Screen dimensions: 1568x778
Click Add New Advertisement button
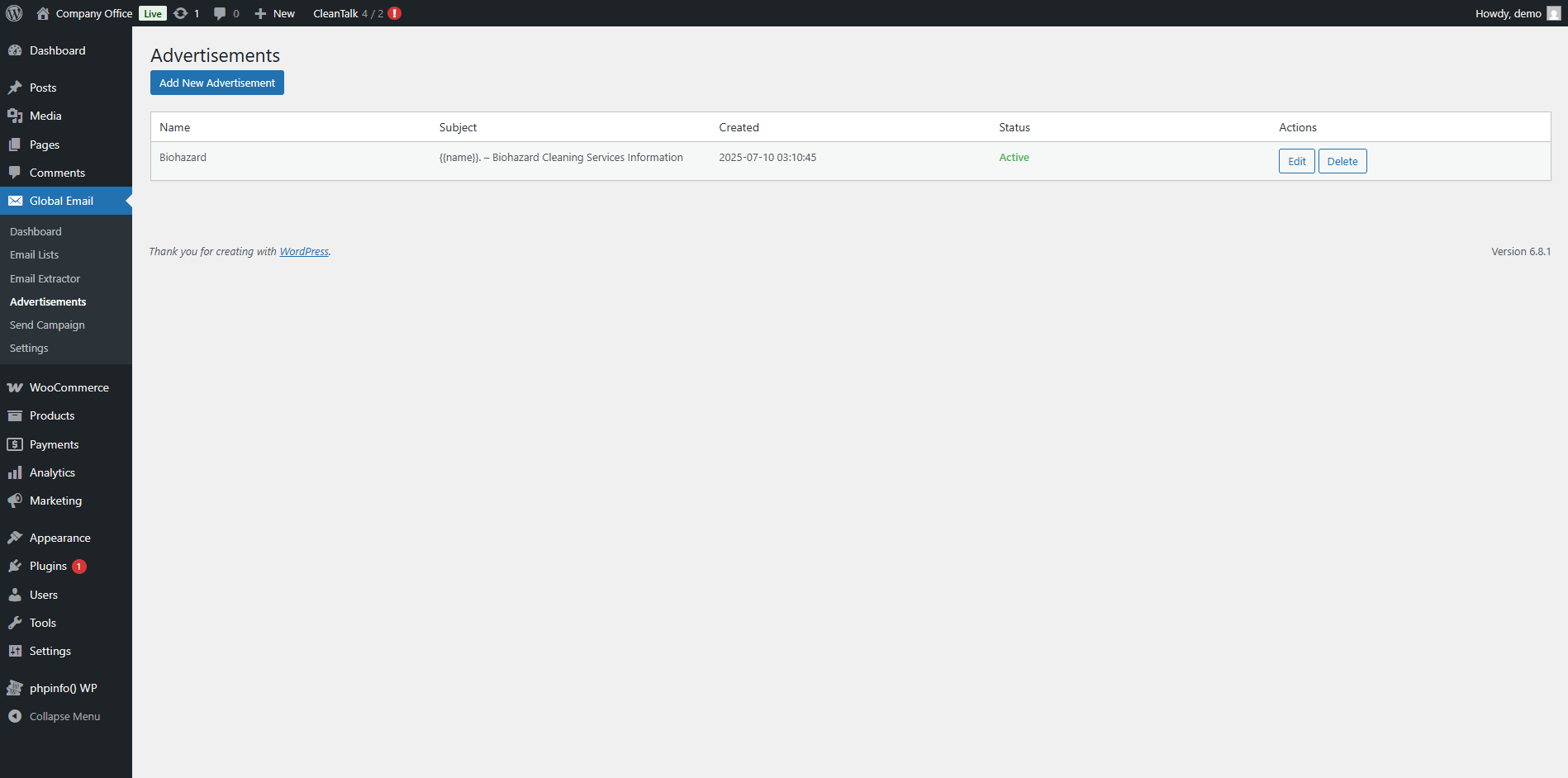coord(216,83)
